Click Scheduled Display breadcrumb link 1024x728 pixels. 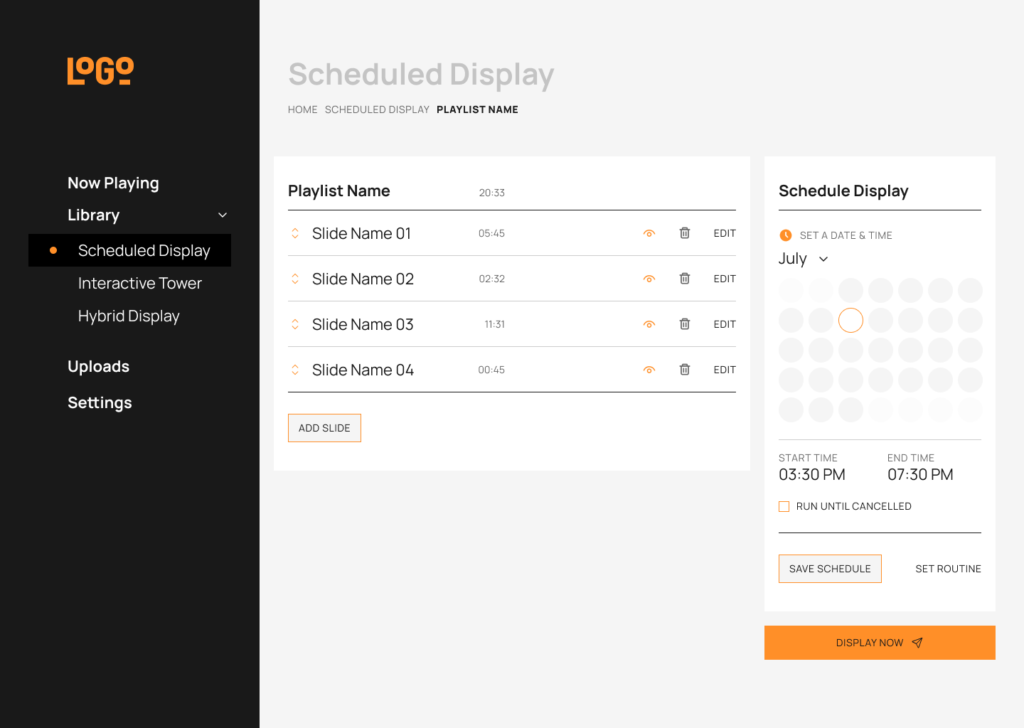click(377, 110)
